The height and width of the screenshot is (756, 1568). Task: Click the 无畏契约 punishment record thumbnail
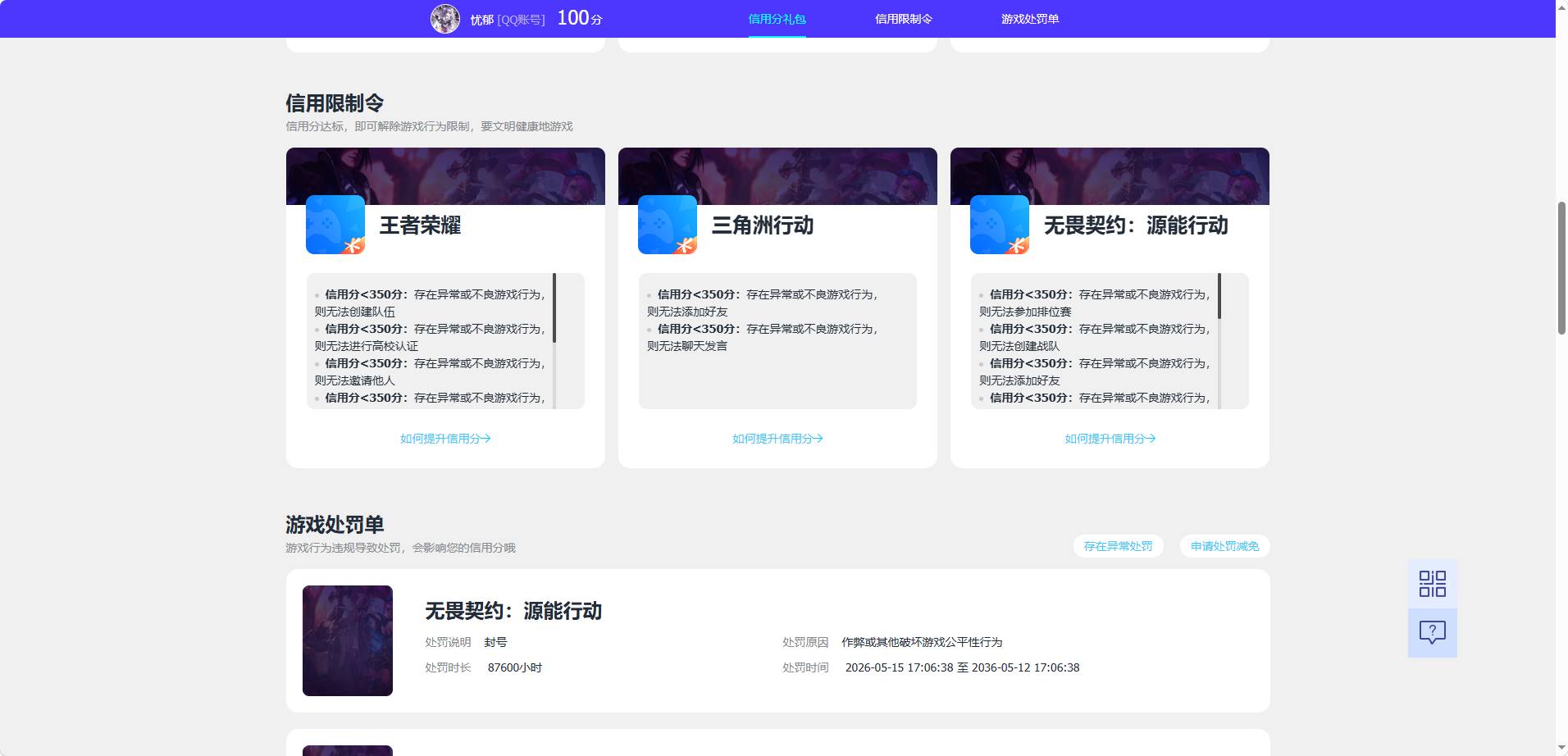[x=348, y=640]
